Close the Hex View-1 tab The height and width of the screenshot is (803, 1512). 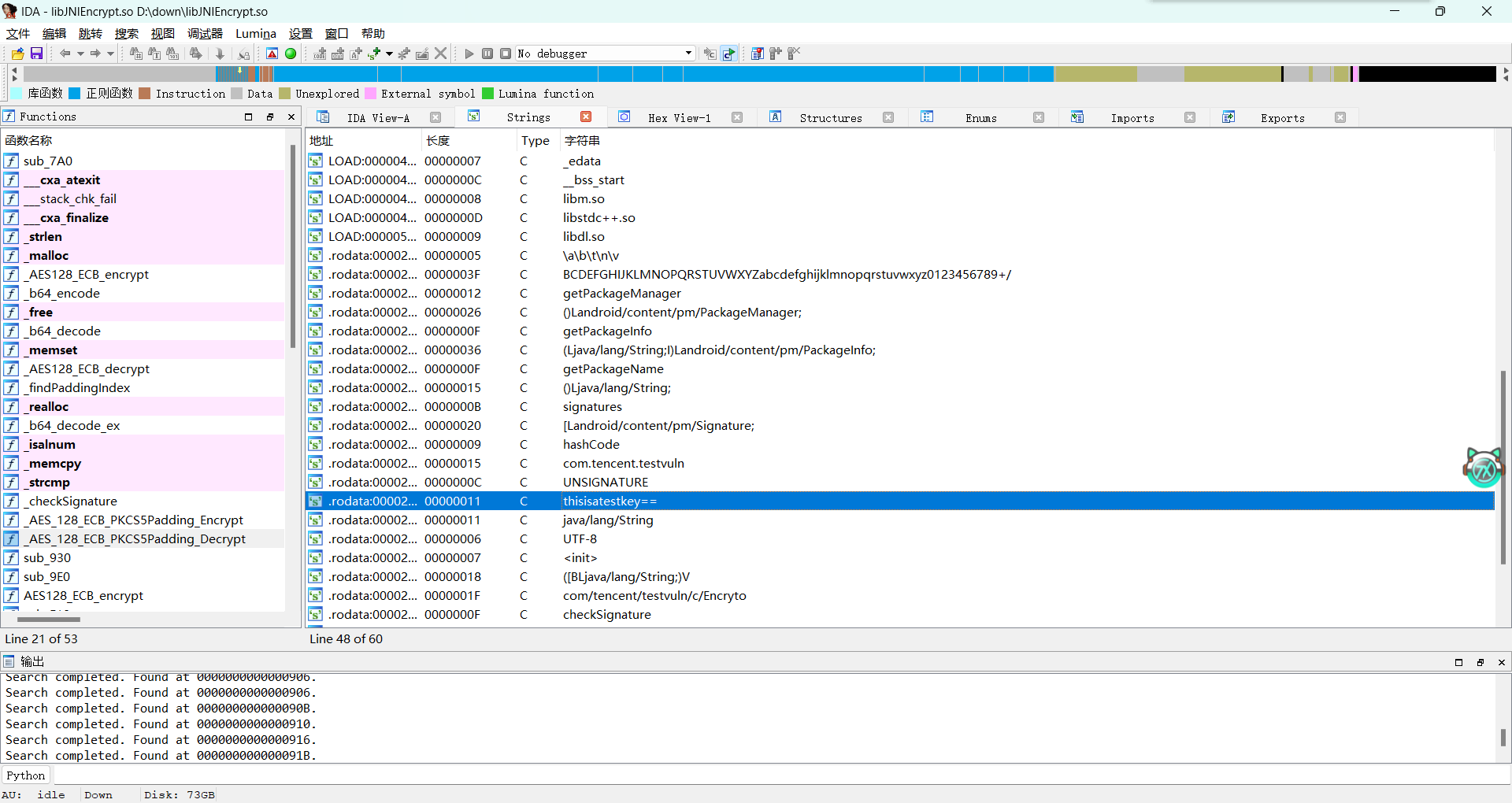click(x=737, y=117)
